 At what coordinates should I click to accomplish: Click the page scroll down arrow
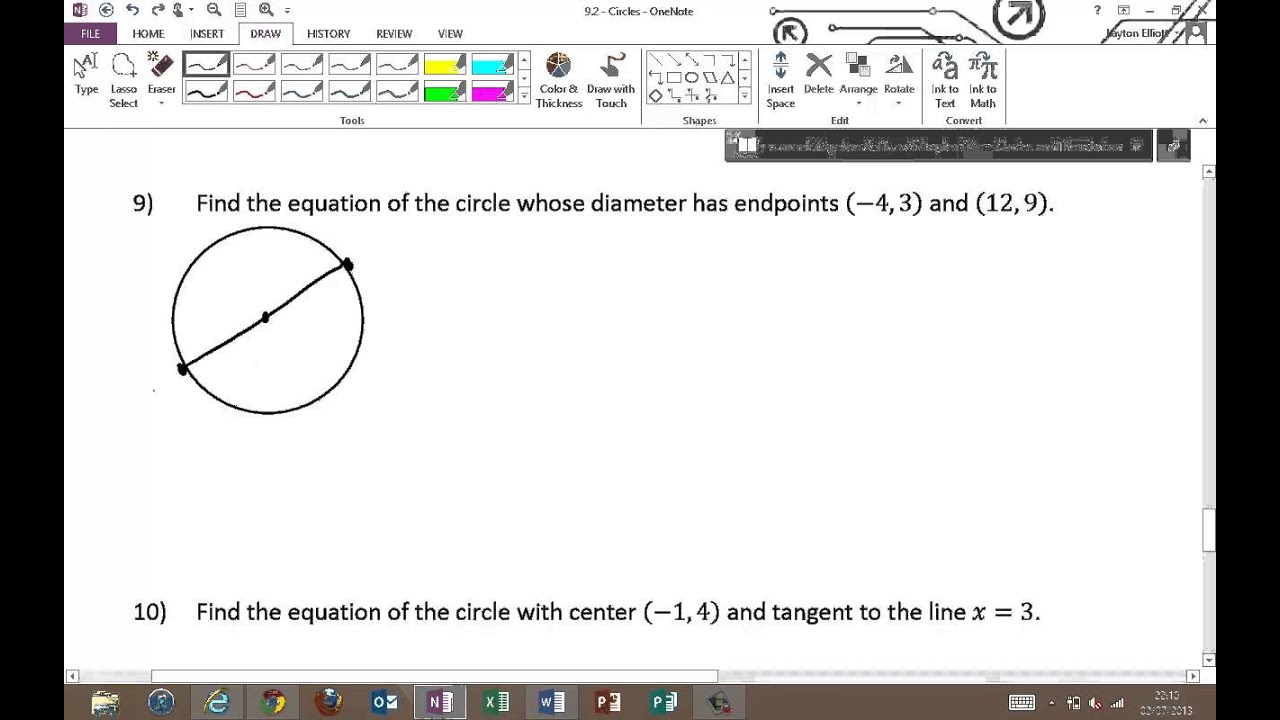(1209, 660)
